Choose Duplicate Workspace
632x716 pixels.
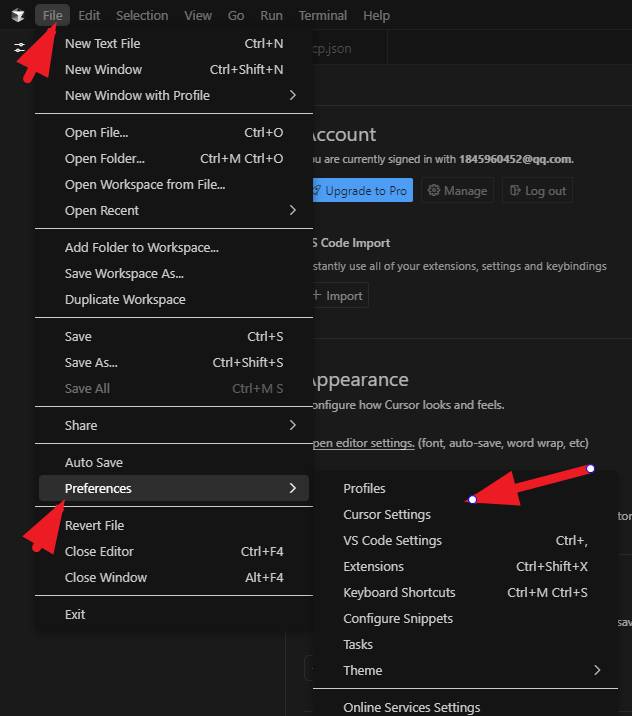[x=174, y=300]
